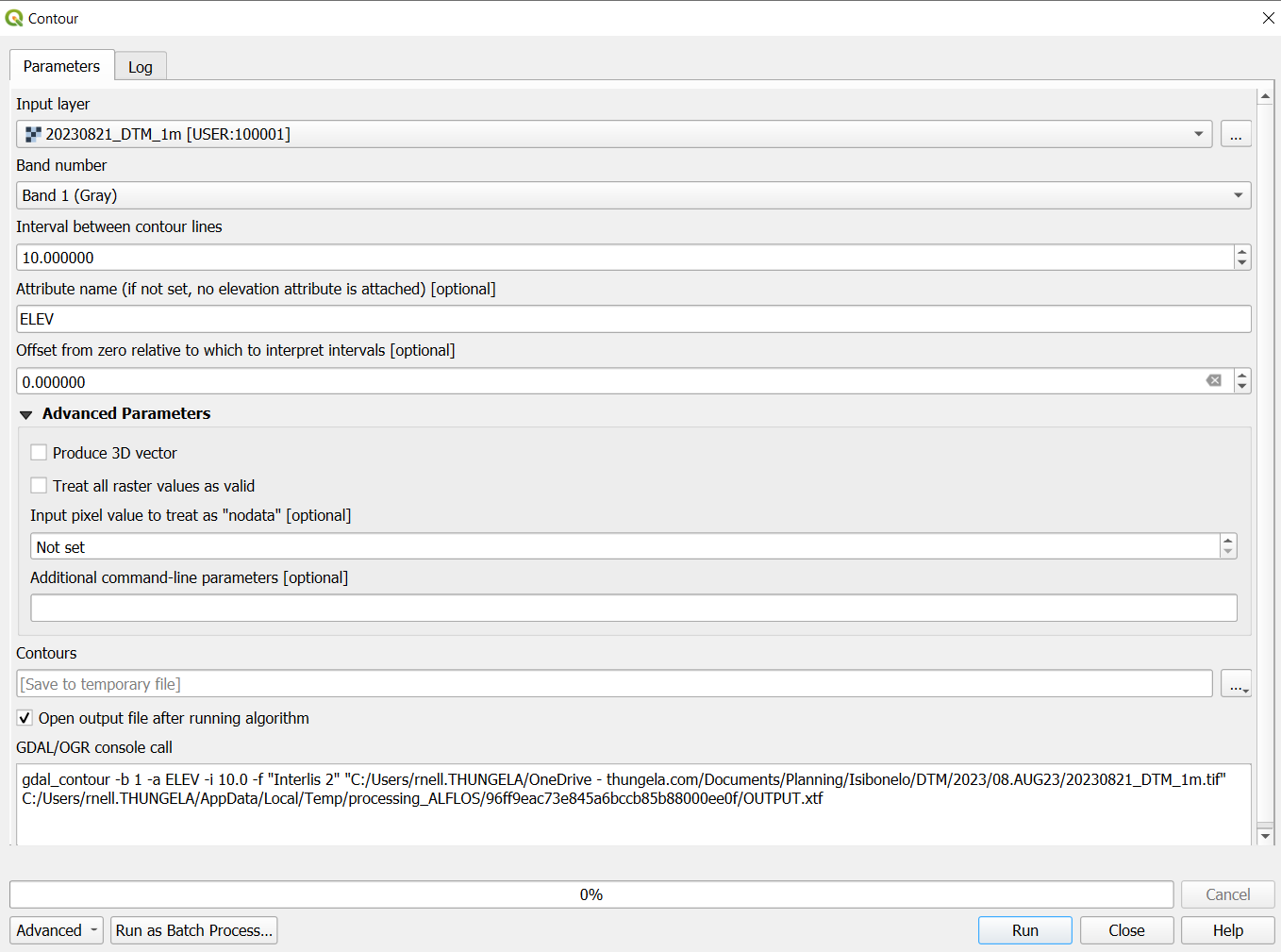1281x952 pixels.
Task: Click the Run button
Action: [x=1024, y=929]
